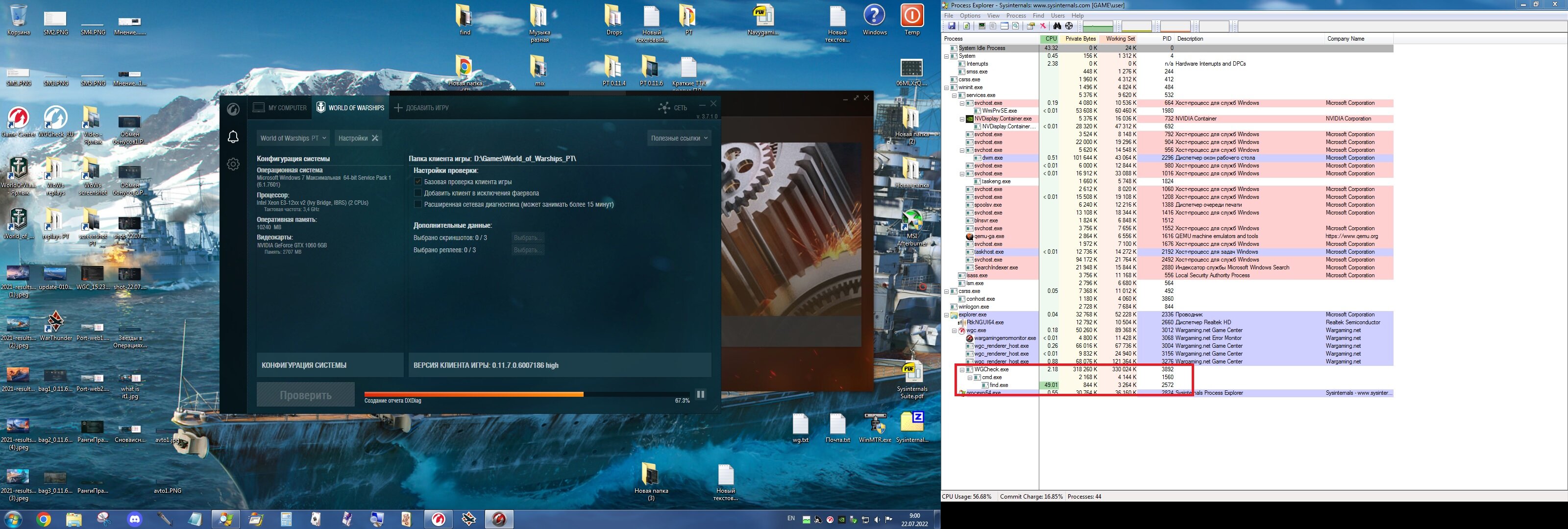Check Добавить клиент в исключения фаервола
Viewport: 1568px width, 529px height.
417,193
